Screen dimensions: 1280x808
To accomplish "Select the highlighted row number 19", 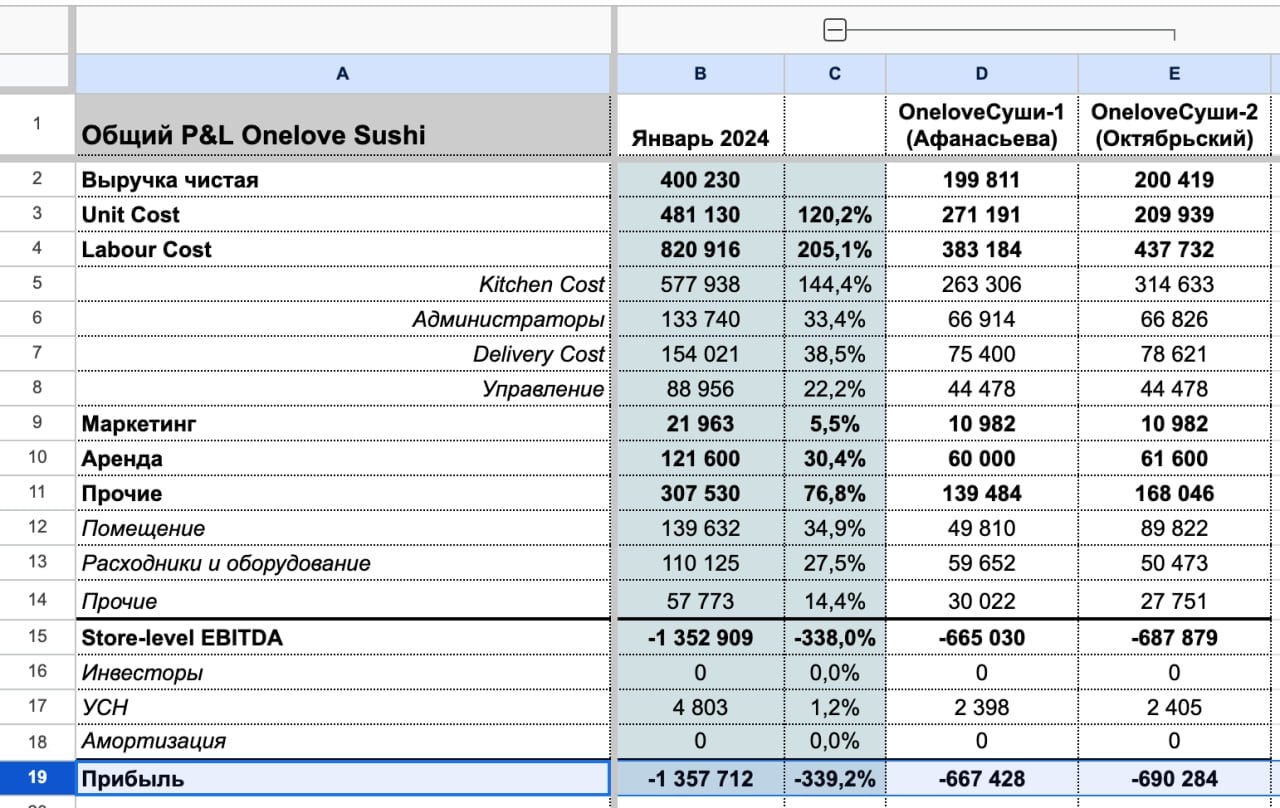I will (x=37, y=778).
